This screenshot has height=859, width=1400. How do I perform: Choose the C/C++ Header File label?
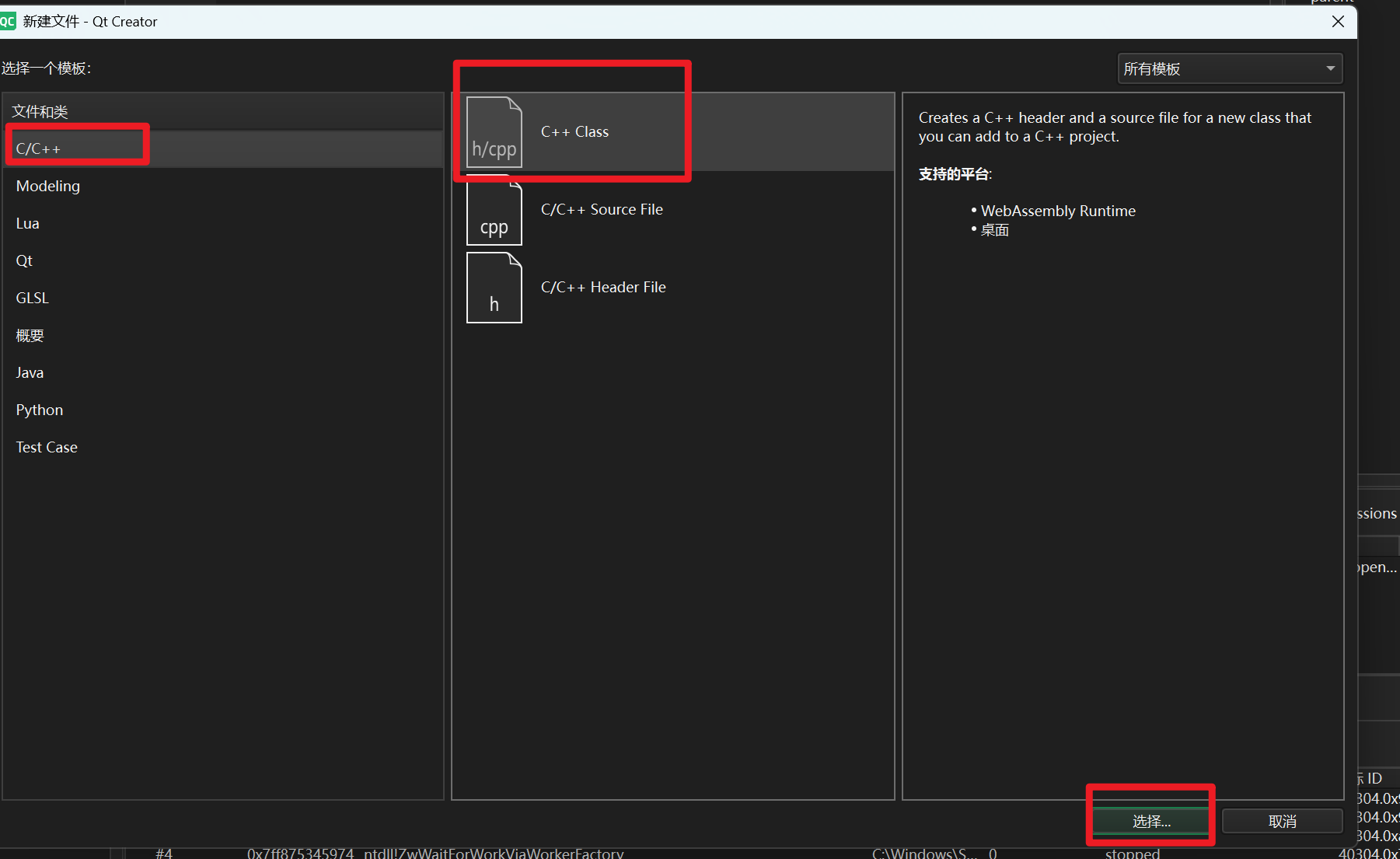click(603, 288)
